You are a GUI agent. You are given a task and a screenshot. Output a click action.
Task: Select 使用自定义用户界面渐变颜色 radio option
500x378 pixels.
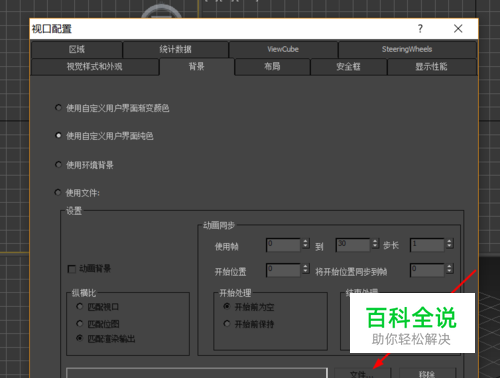pos(58,108)
